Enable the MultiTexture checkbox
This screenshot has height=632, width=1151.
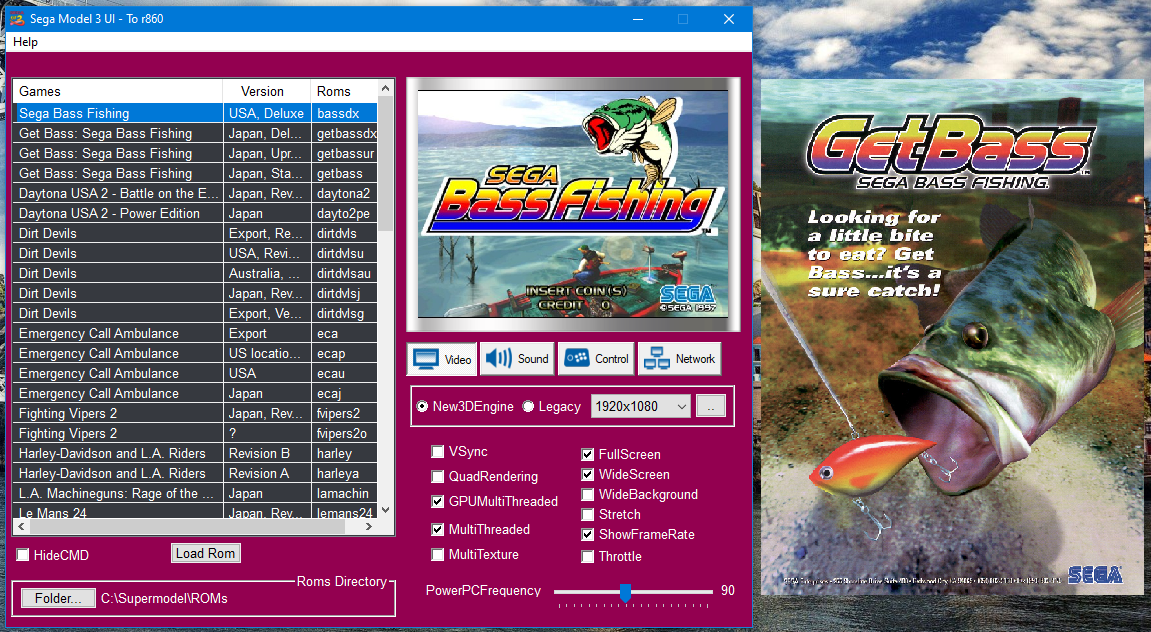437,554
